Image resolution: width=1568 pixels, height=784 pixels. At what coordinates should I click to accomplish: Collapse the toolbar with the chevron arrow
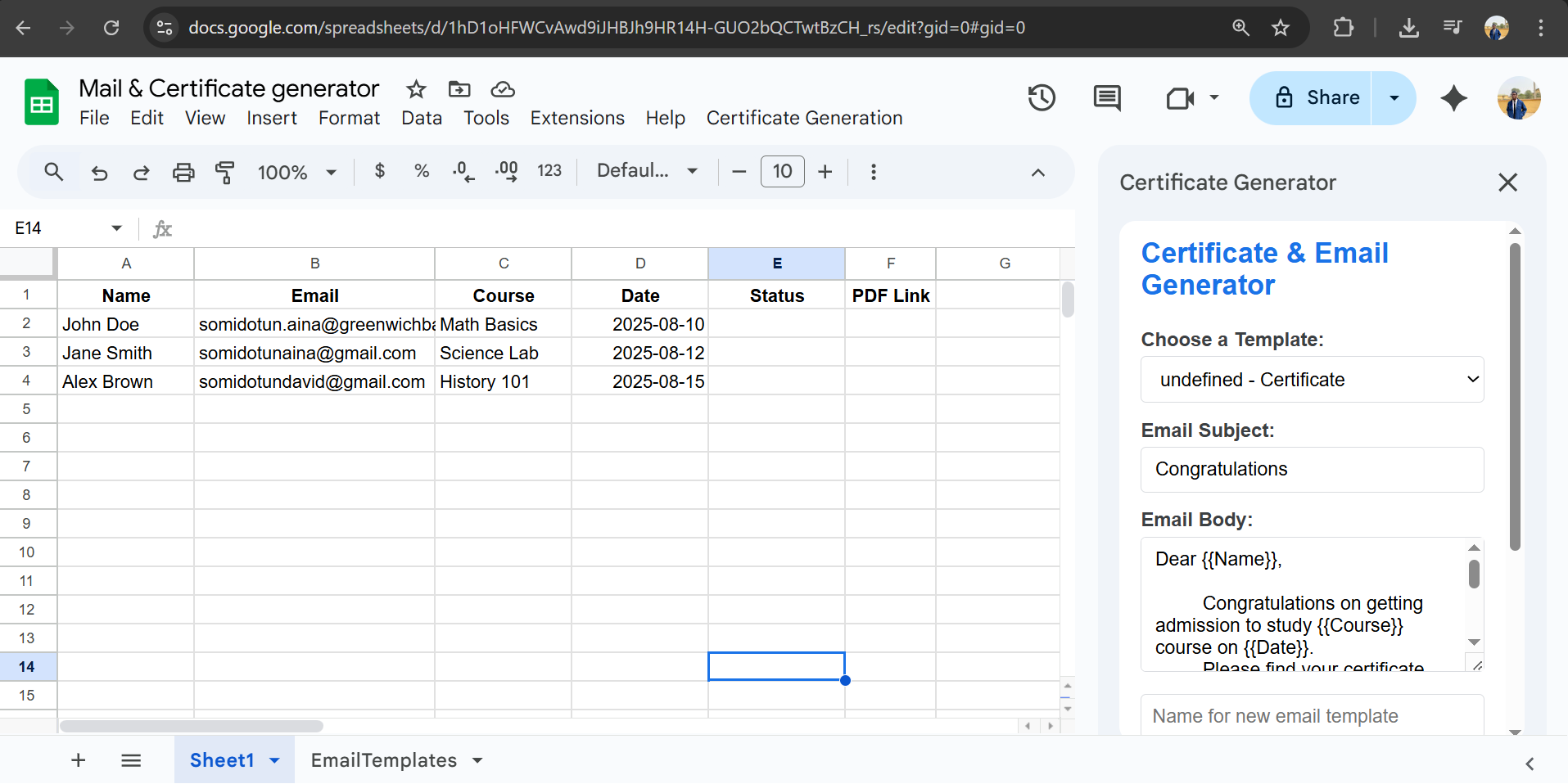pyautogui.click(x=1037, y=173)
